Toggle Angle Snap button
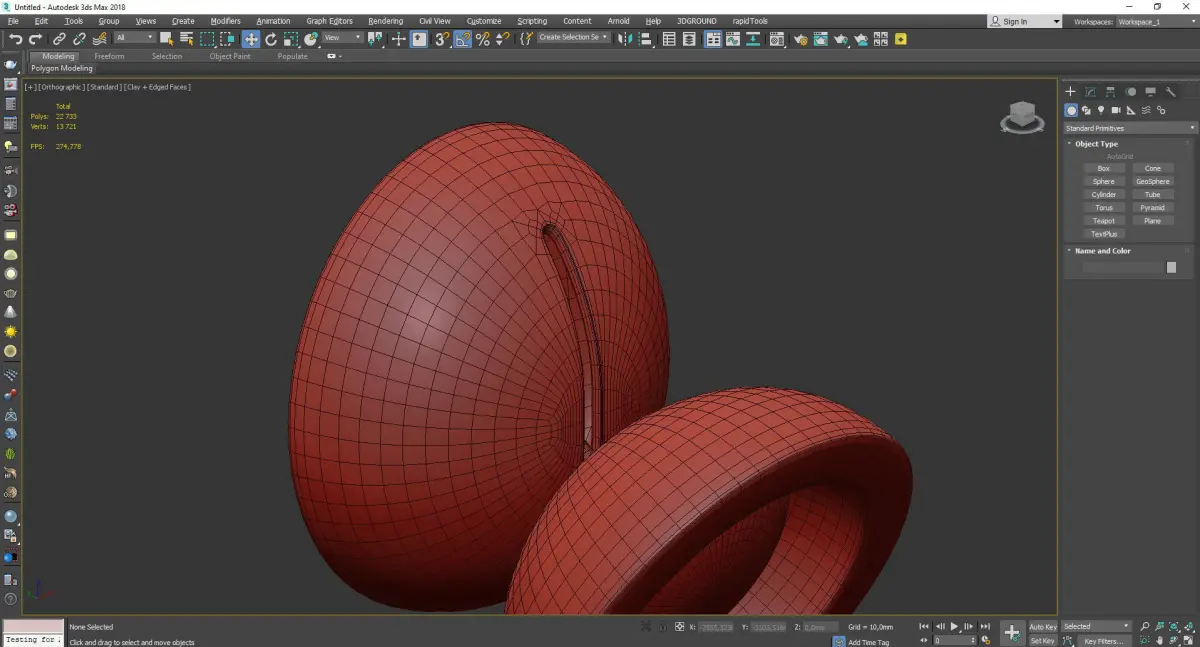Screen dimensions: 1200x647 point(462,39)
